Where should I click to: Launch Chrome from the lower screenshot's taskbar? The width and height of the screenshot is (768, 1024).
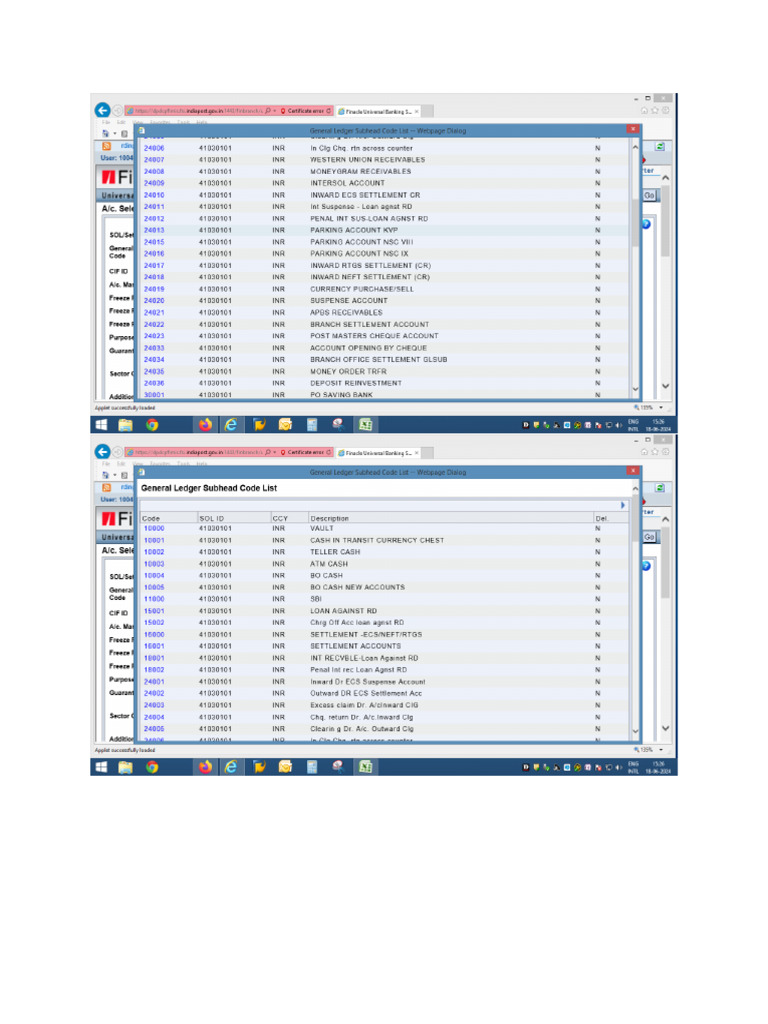(152, 767)
